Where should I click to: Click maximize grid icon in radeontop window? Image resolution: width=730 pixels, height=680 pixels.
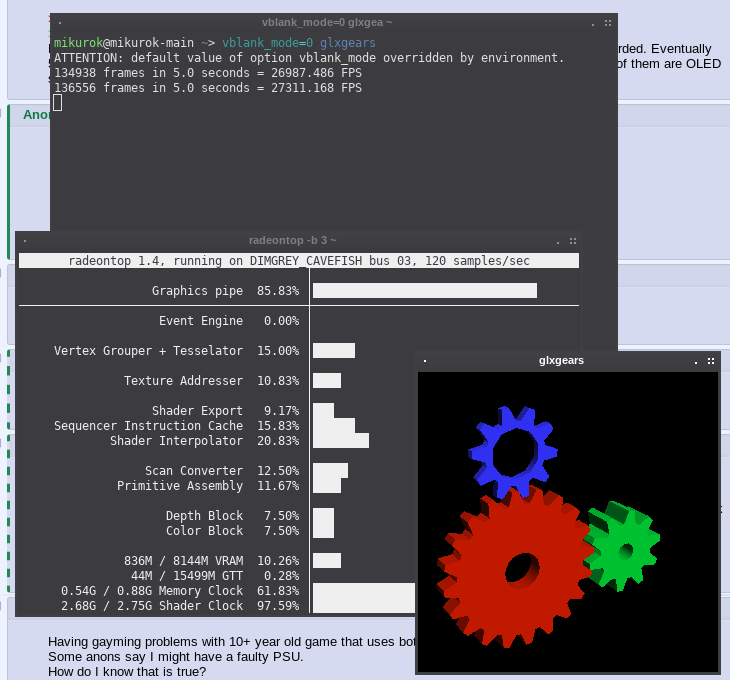point(573,241)
